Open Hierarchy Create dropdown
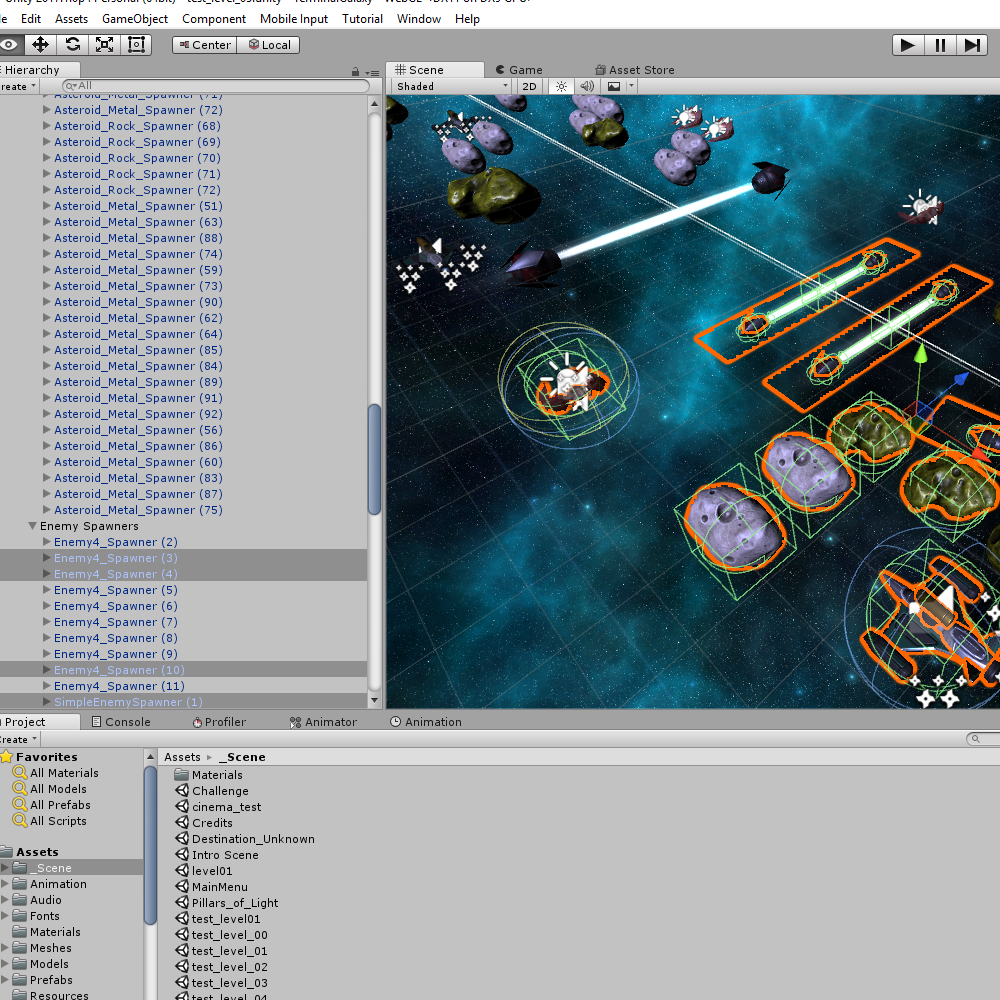Viewport: 1000px width, 1000px height. 18,86
